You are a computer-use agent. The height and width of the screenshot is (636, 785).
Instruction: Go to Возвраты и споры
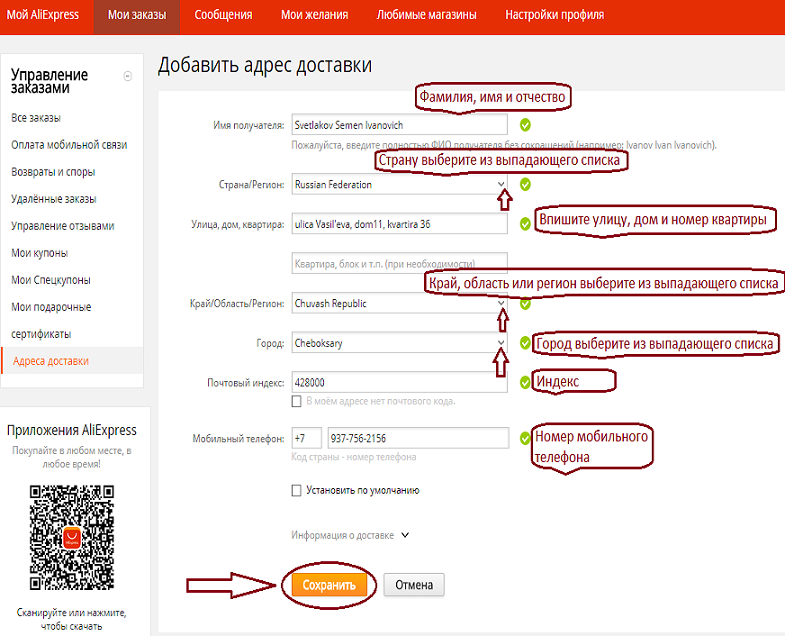53,172
